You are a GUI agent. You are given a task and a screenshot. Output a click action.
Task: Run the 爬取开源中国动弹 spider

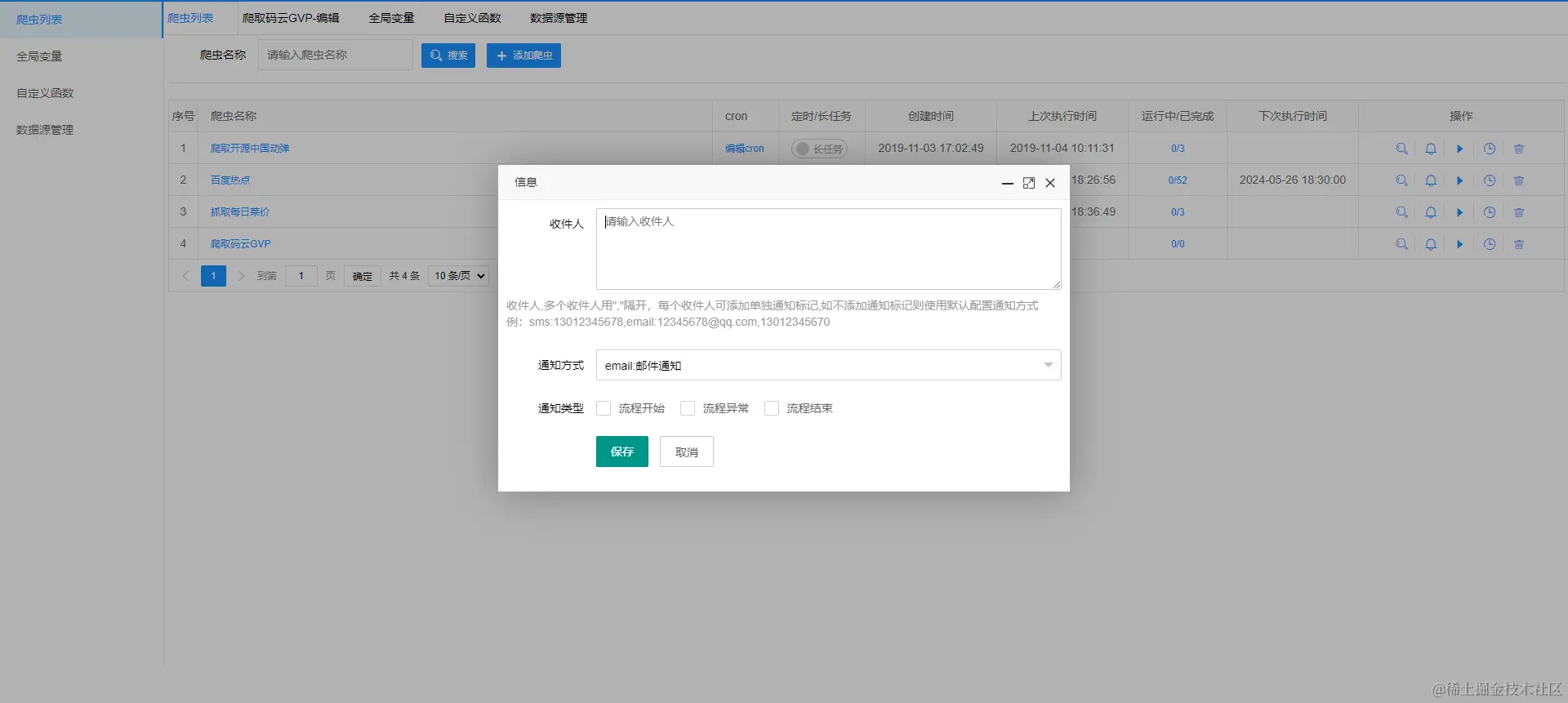coord(1460,149)
